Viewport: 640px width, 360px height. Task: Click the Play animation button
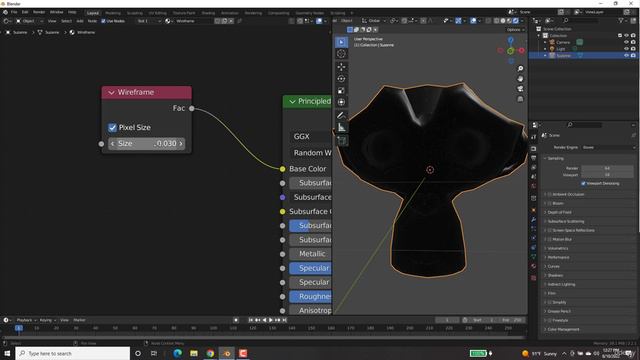tap(271, 320)
